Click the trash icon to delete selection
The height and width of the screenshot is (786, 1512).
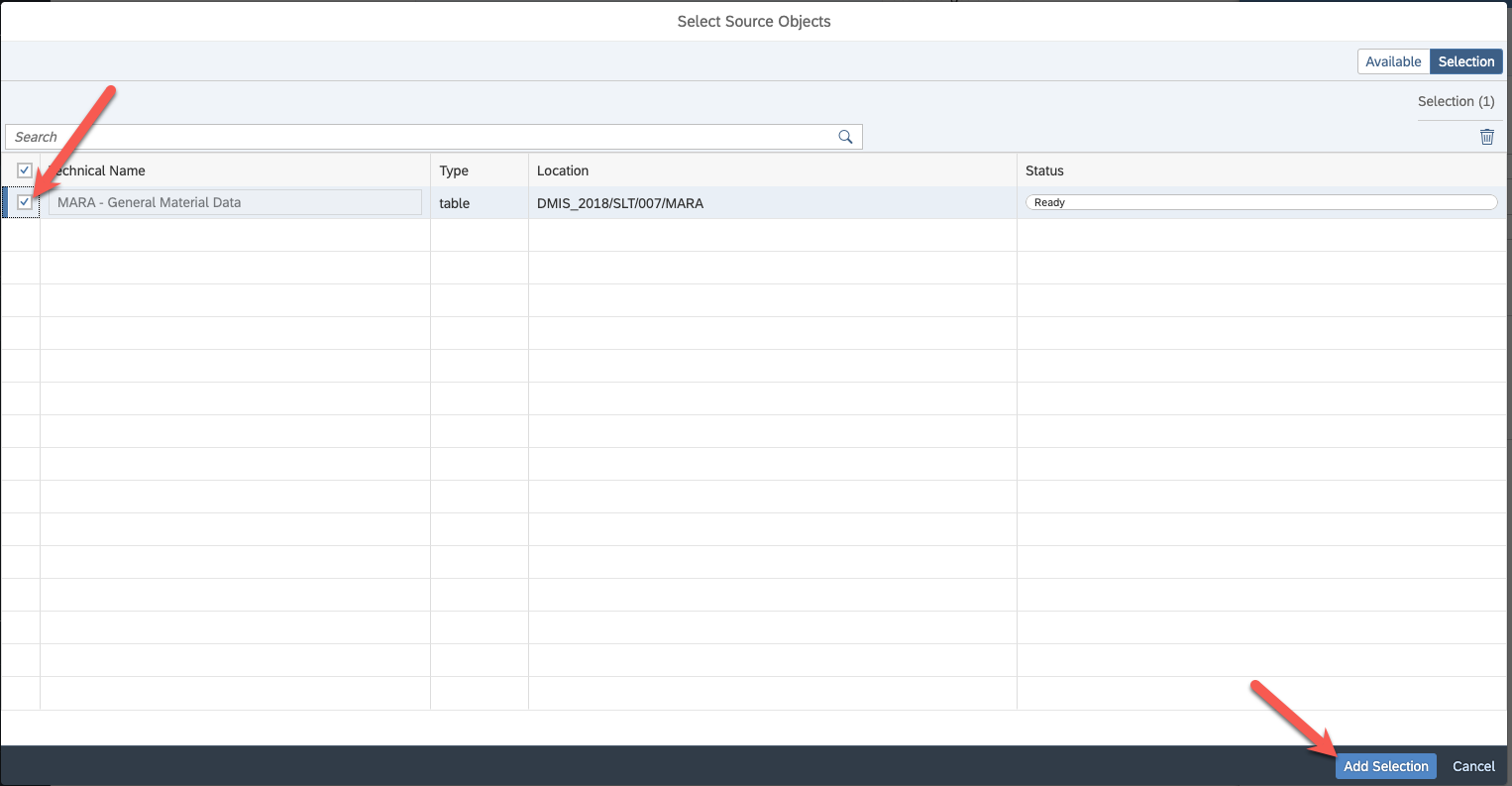pos(1486,137)
